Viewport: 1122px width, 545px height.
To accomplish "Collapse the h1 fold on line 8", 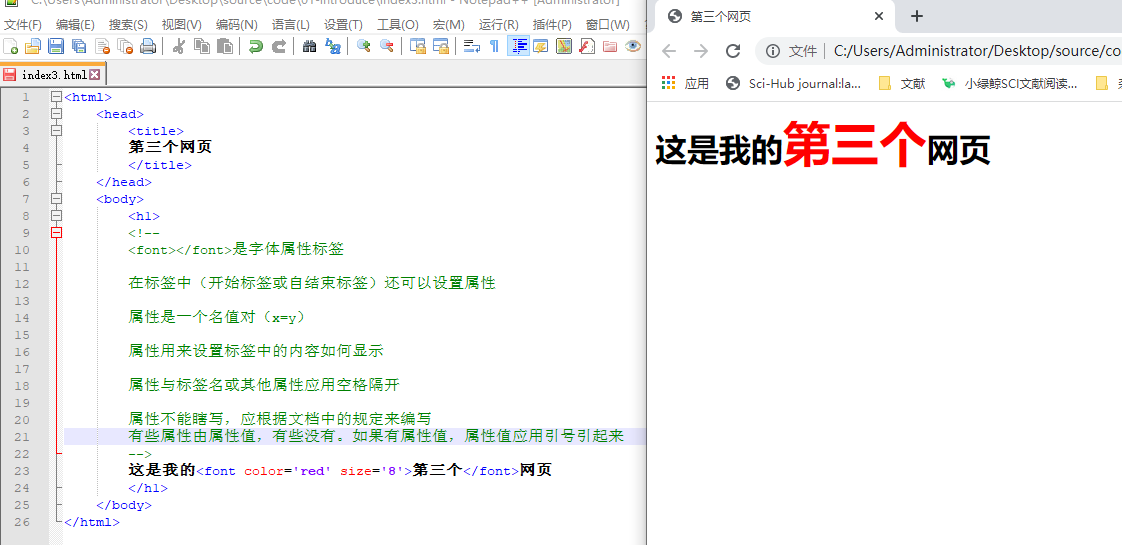I will coord(57,216).
